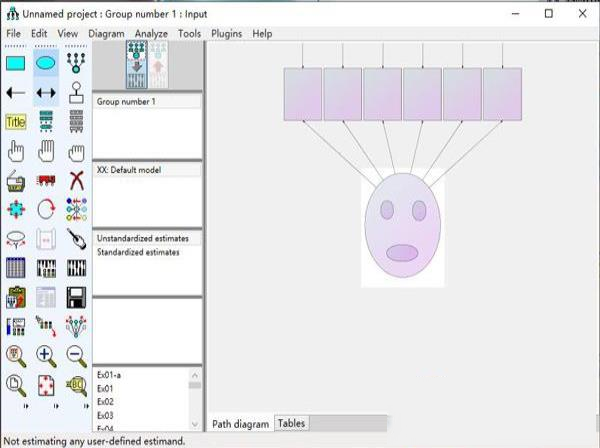Select the duplicate objects copier tool
Screen dimensions: 600x448
point(16,181)
